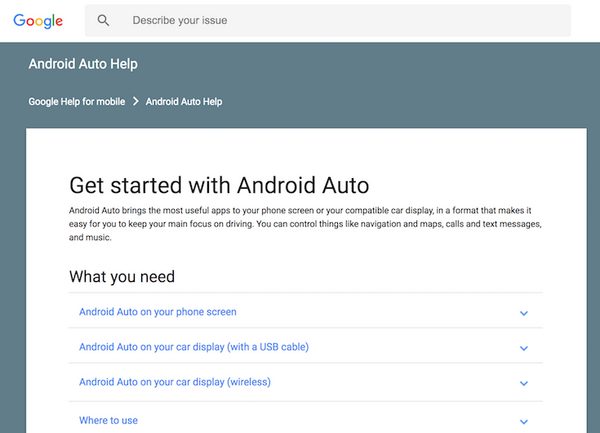Go to Google Help for mobile breadcrumb
Screen dimensions: 600x433
75,101
